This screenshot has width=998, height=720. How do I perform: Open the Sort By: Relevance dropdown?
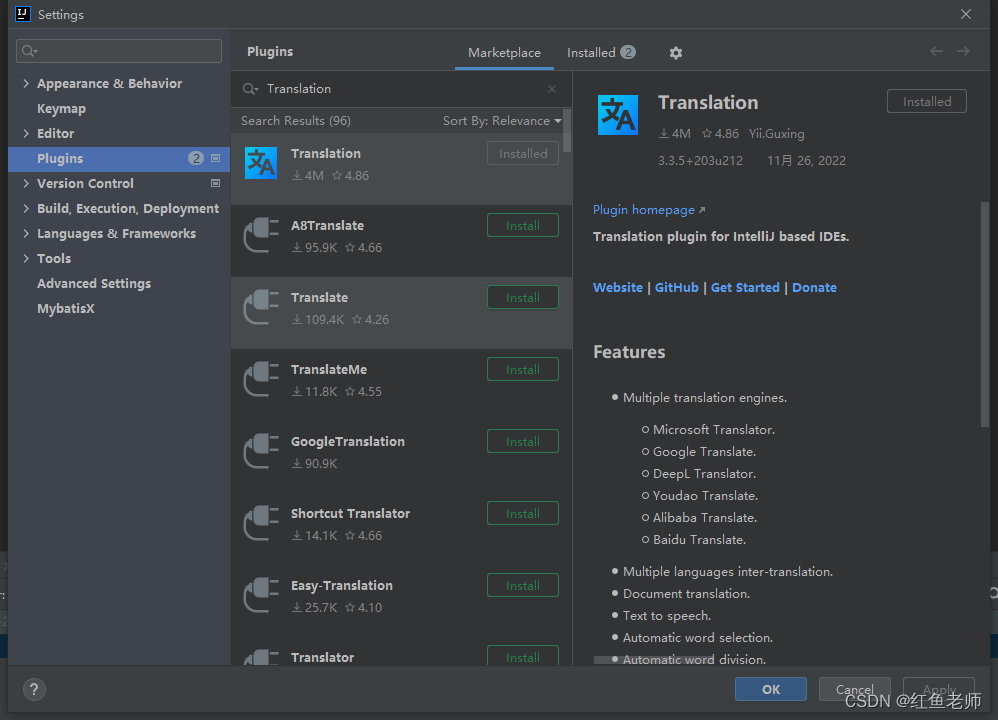(x=502, y=121)
